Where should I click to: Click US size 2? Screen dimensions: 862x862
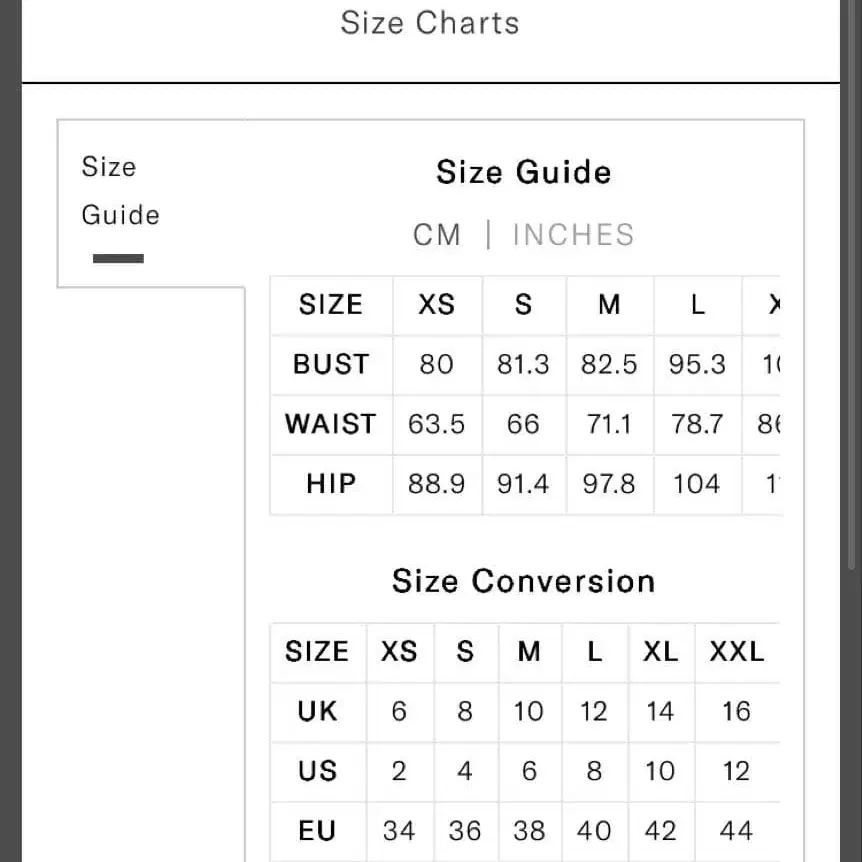(399, 771)
